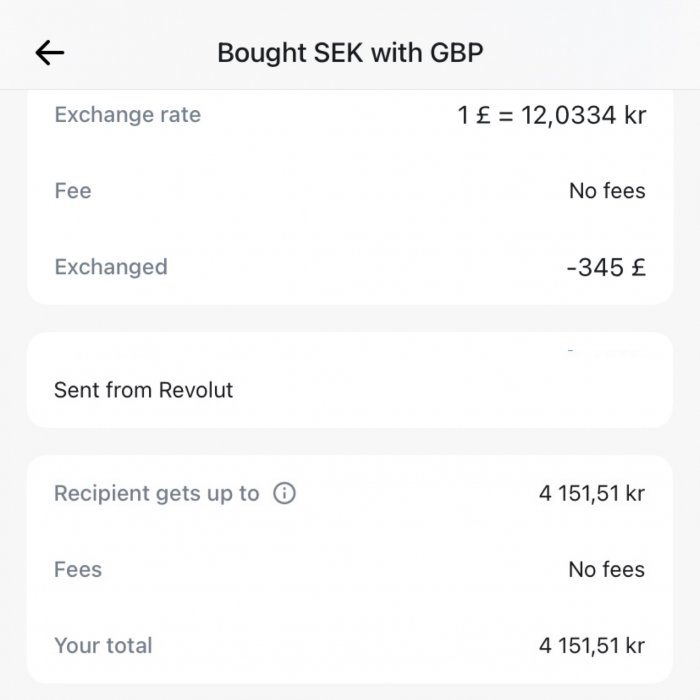
Task: Open info icon beside Recipient gets up to
Action: pyautogui.click(x=284, y=493)
